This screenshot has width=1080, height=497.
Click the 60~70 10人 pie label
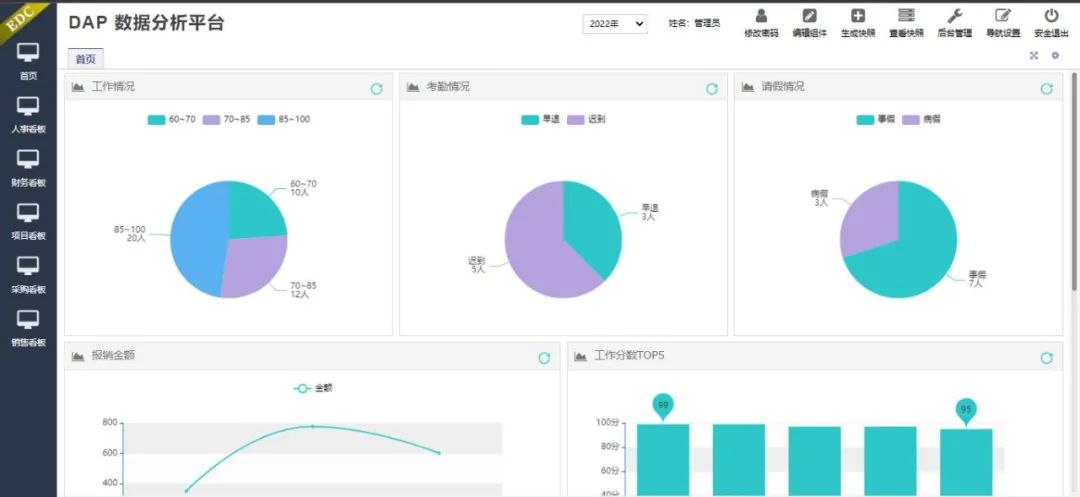[303, 188]
